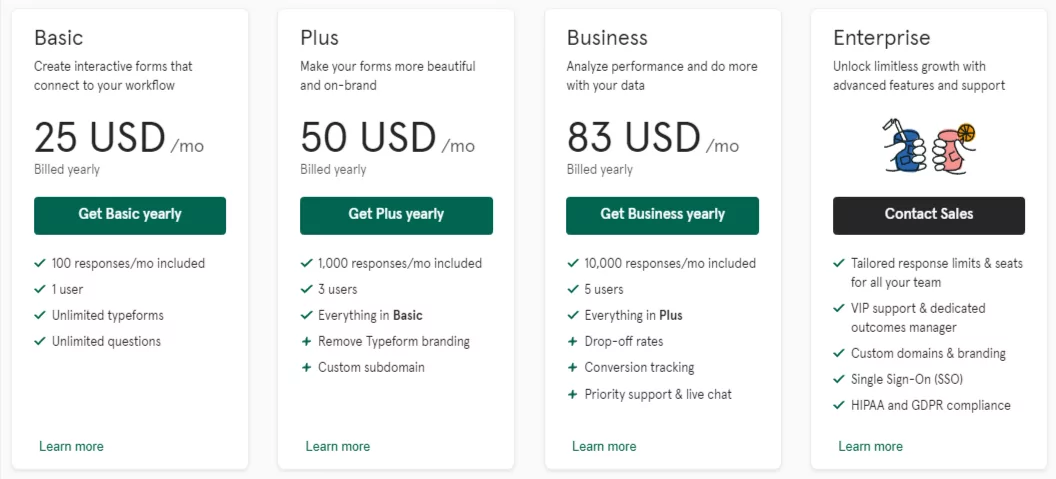Click the Get Plus yearly button

coord(396,215)
